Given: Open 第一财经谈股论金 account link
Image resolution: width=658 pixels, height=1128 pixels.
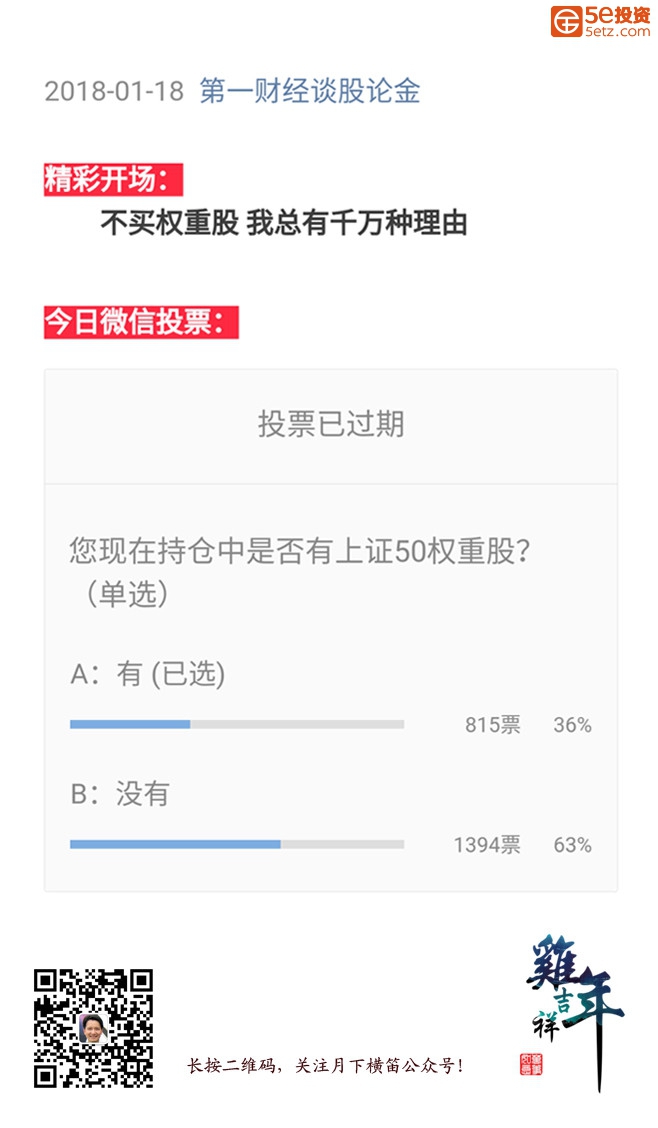Looking at the screenshot, I should coord(310,91).
